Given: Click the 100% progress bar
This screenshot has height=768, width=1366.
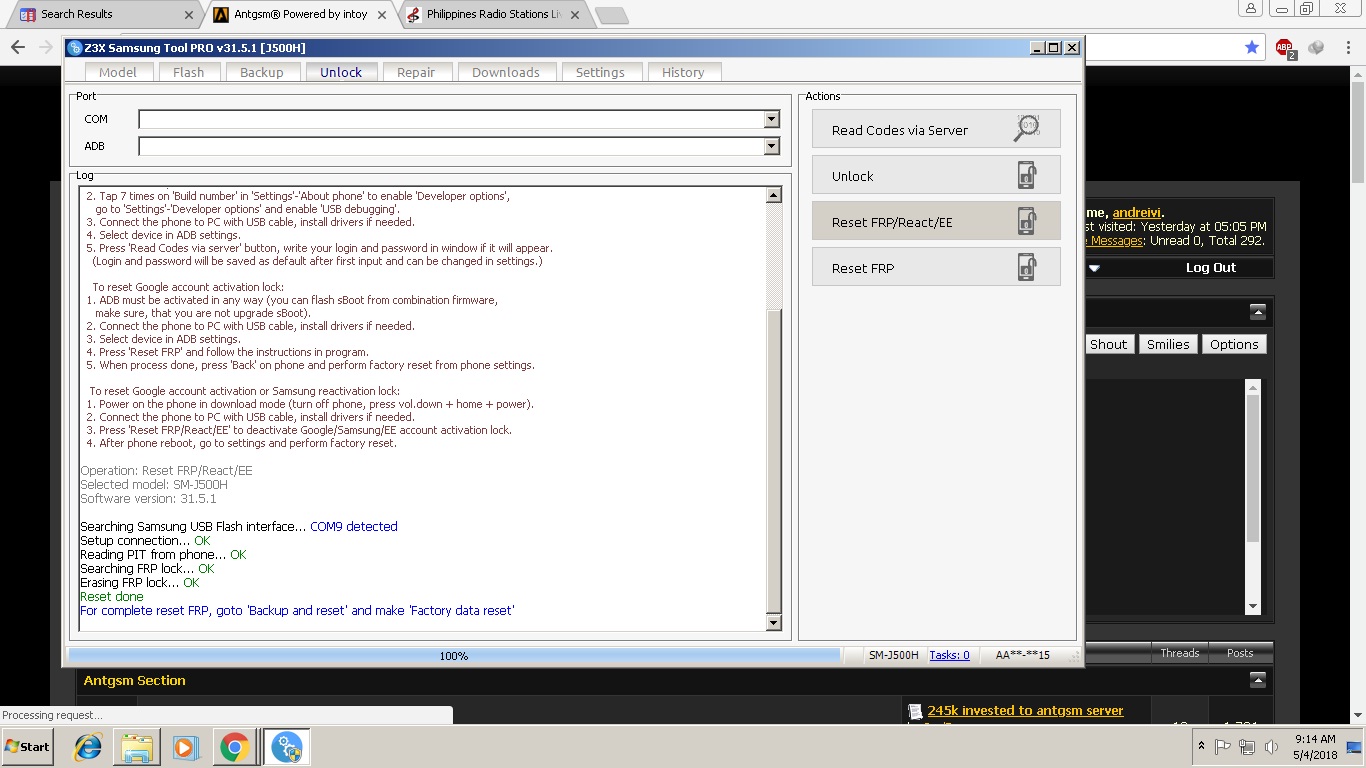Looking at the screenshot, I should (454, 655).
